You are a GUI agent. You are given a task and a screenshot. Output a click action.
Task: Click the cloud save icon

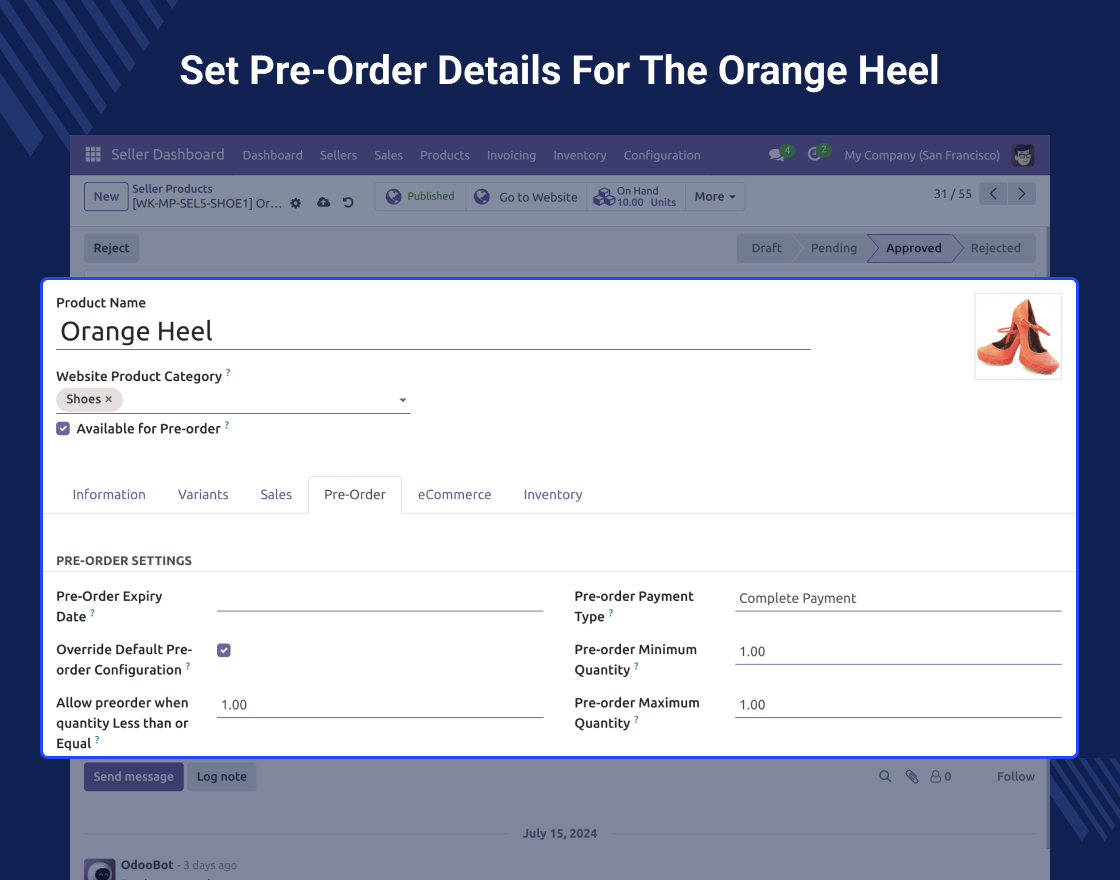click(324, 203)
